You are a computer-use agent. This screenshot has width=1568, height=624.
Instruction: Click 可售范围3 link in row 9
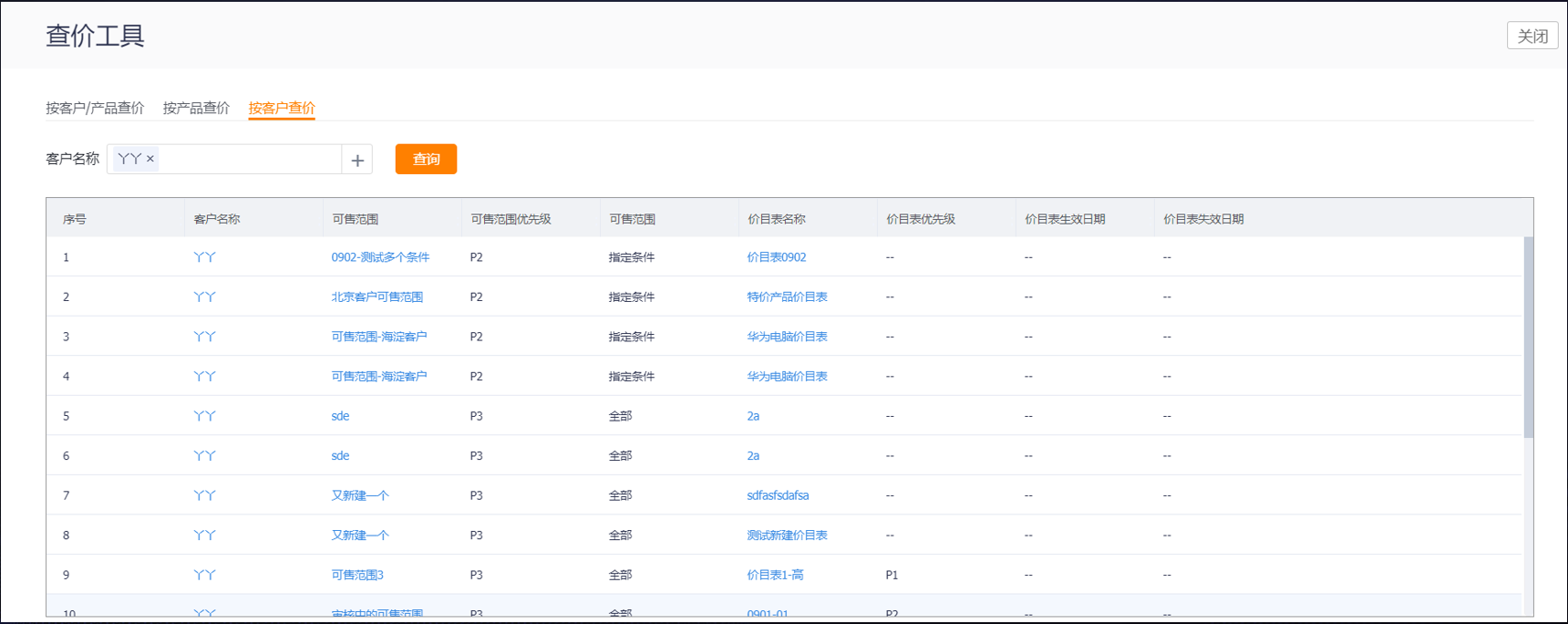tap(357, 575)
